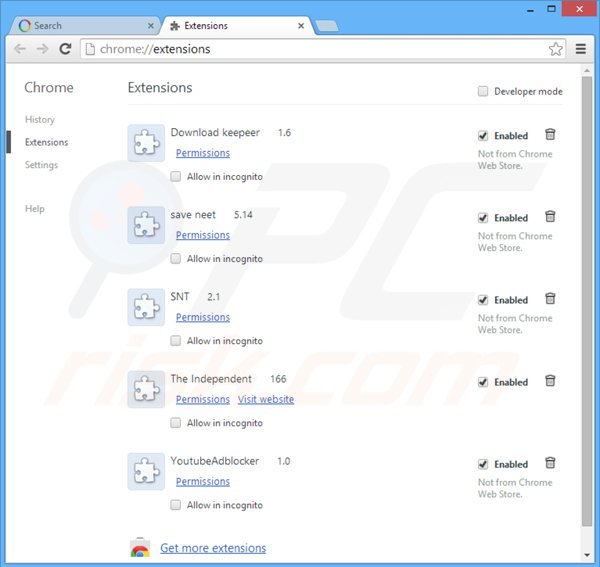
Task: Open the Chrome hamburger menu
Action: click(x=581, y=49)
